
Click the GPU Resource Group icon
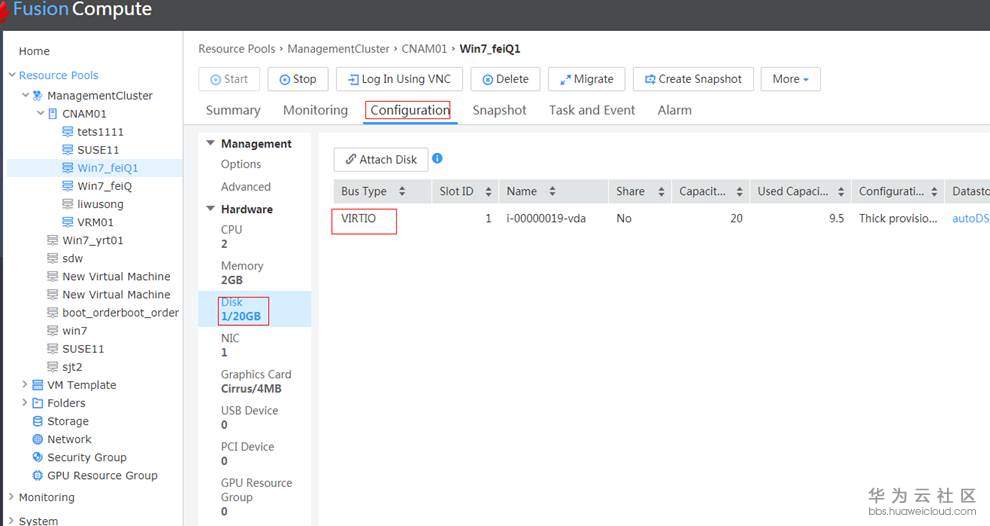38,475
